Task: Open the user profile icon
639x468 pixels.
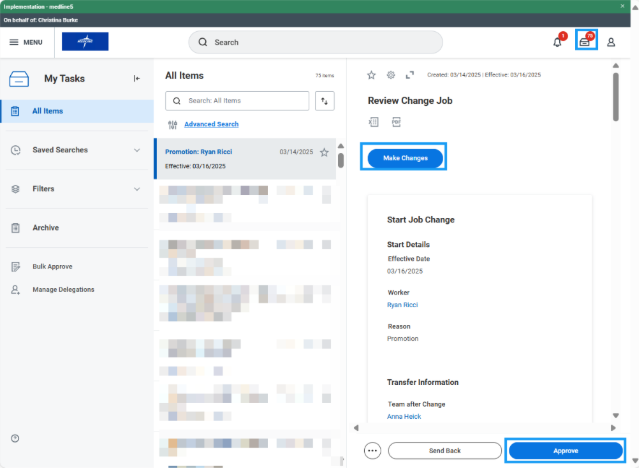Action: click(611, 42)
